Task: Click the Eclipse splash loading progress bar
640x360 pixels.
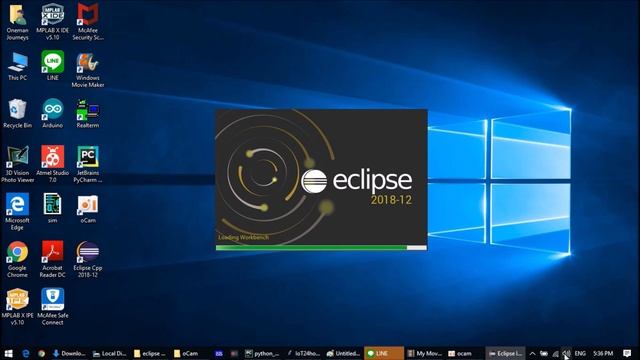Action: (321, 247)
